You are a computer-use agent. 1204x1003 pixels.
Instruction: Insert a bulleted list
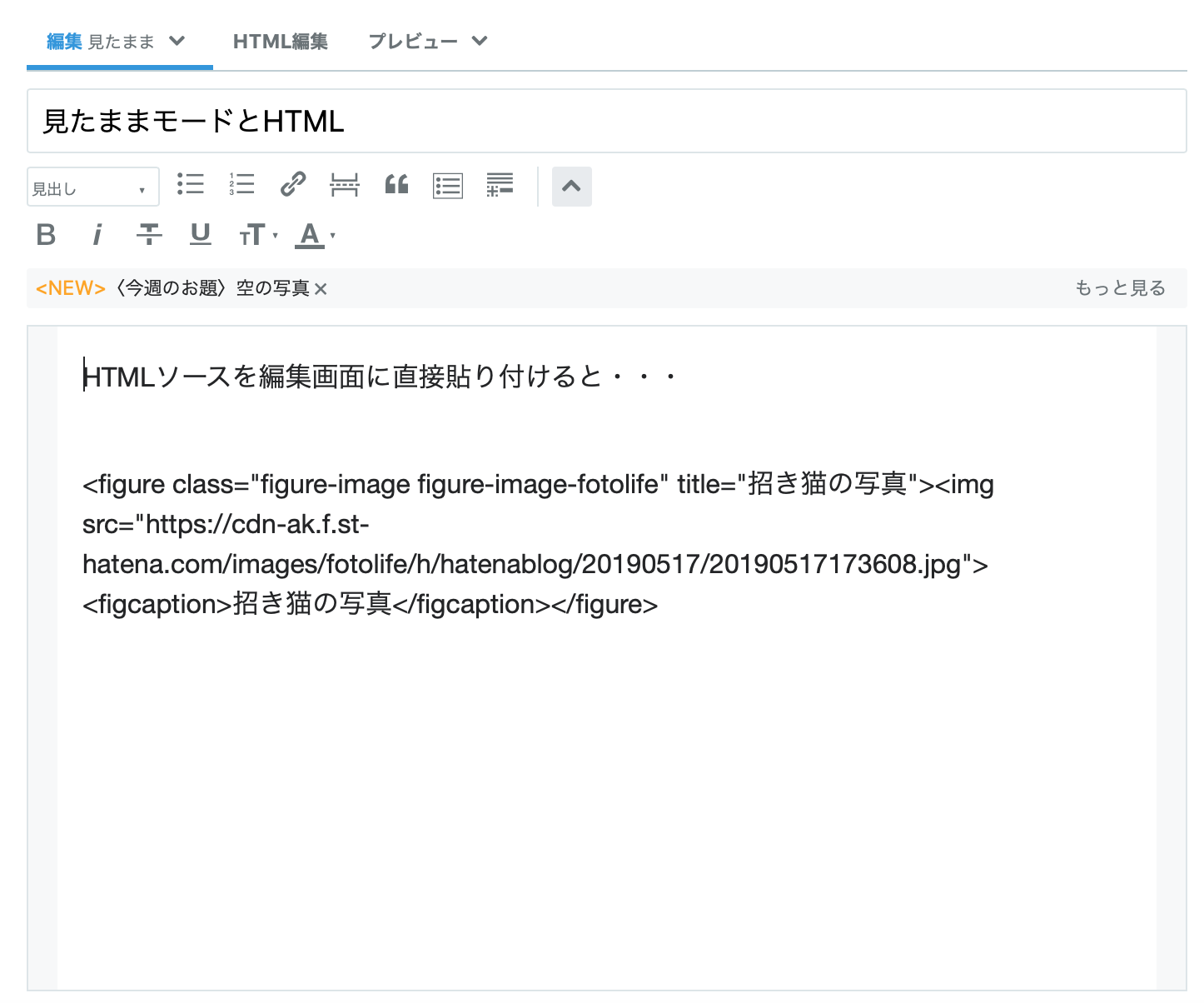pyautogui.click(x=191, y=184)
